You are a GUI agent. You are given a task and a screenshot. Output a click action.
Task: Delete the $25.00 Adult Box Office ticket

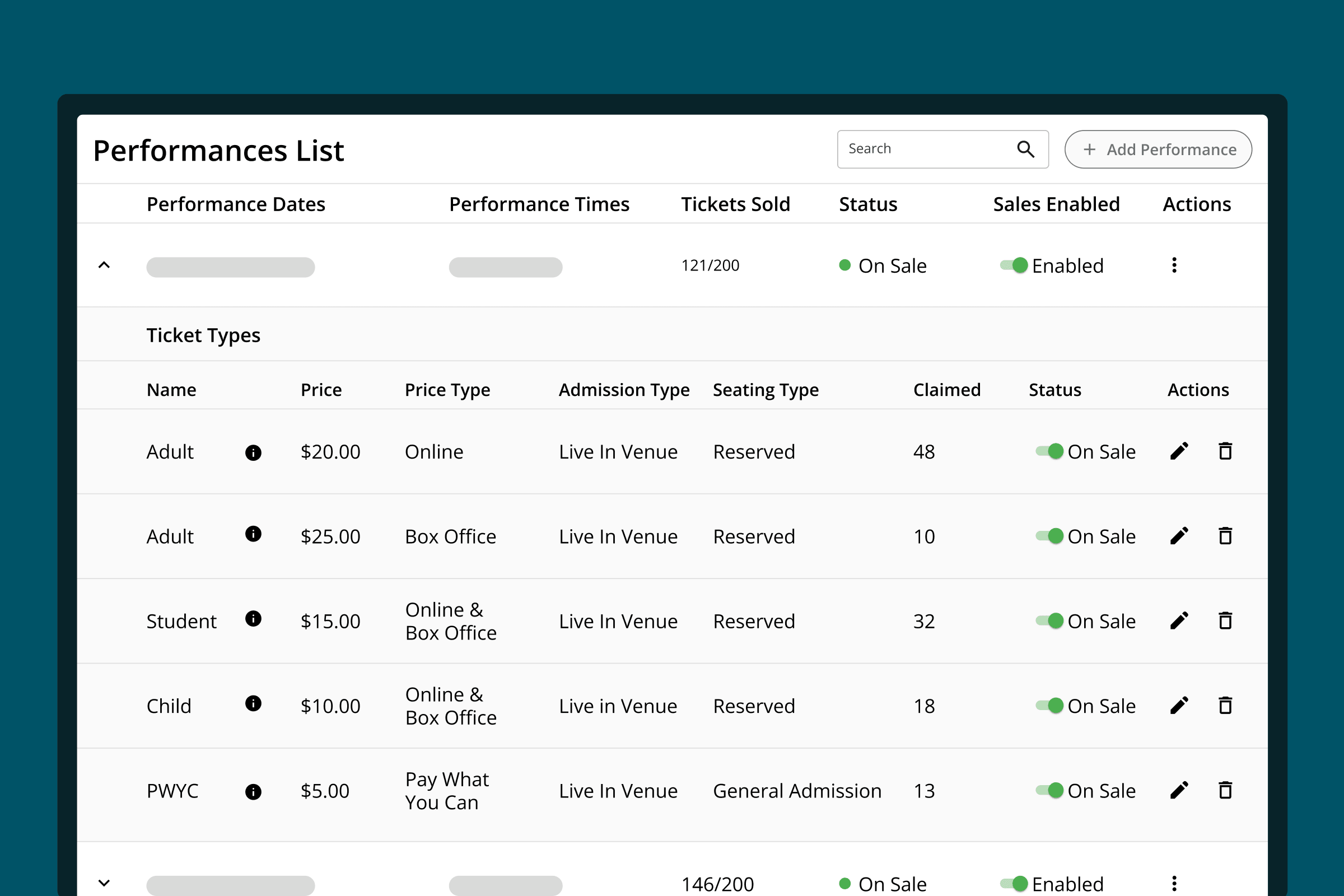(1225, 536)
